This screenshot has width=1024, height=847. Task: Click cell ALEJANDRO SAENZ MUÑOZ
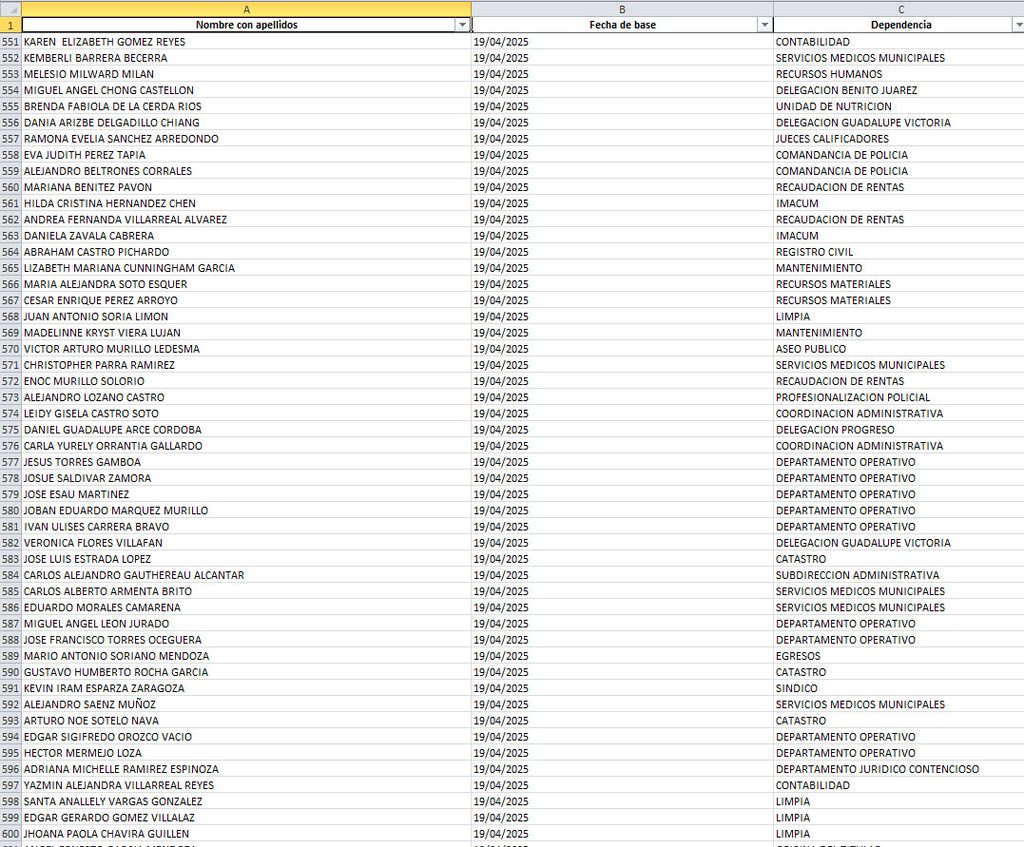246,705
